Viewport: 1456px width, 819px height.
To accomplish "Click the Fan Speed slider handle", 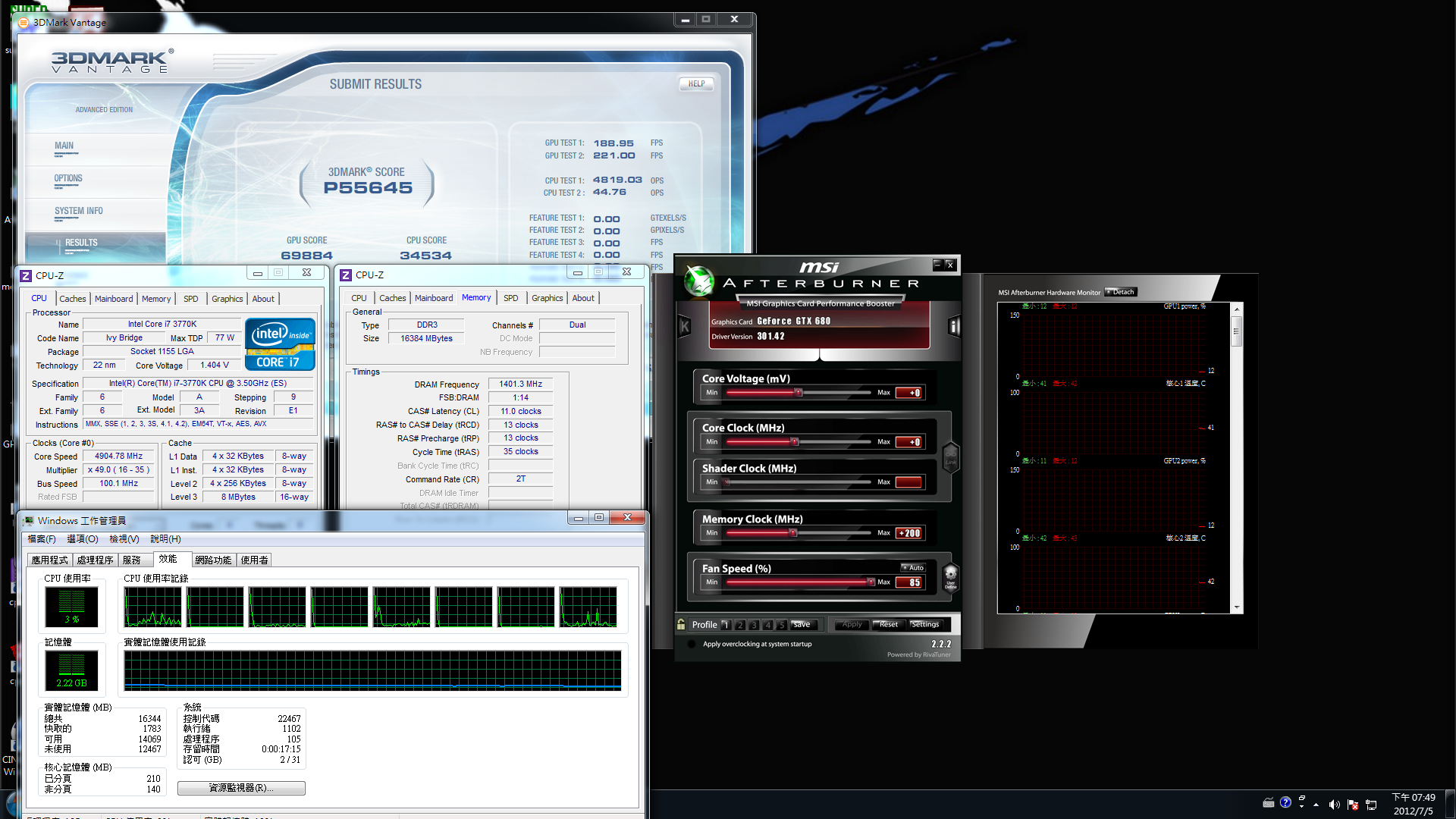I will (x=871, y=582).
